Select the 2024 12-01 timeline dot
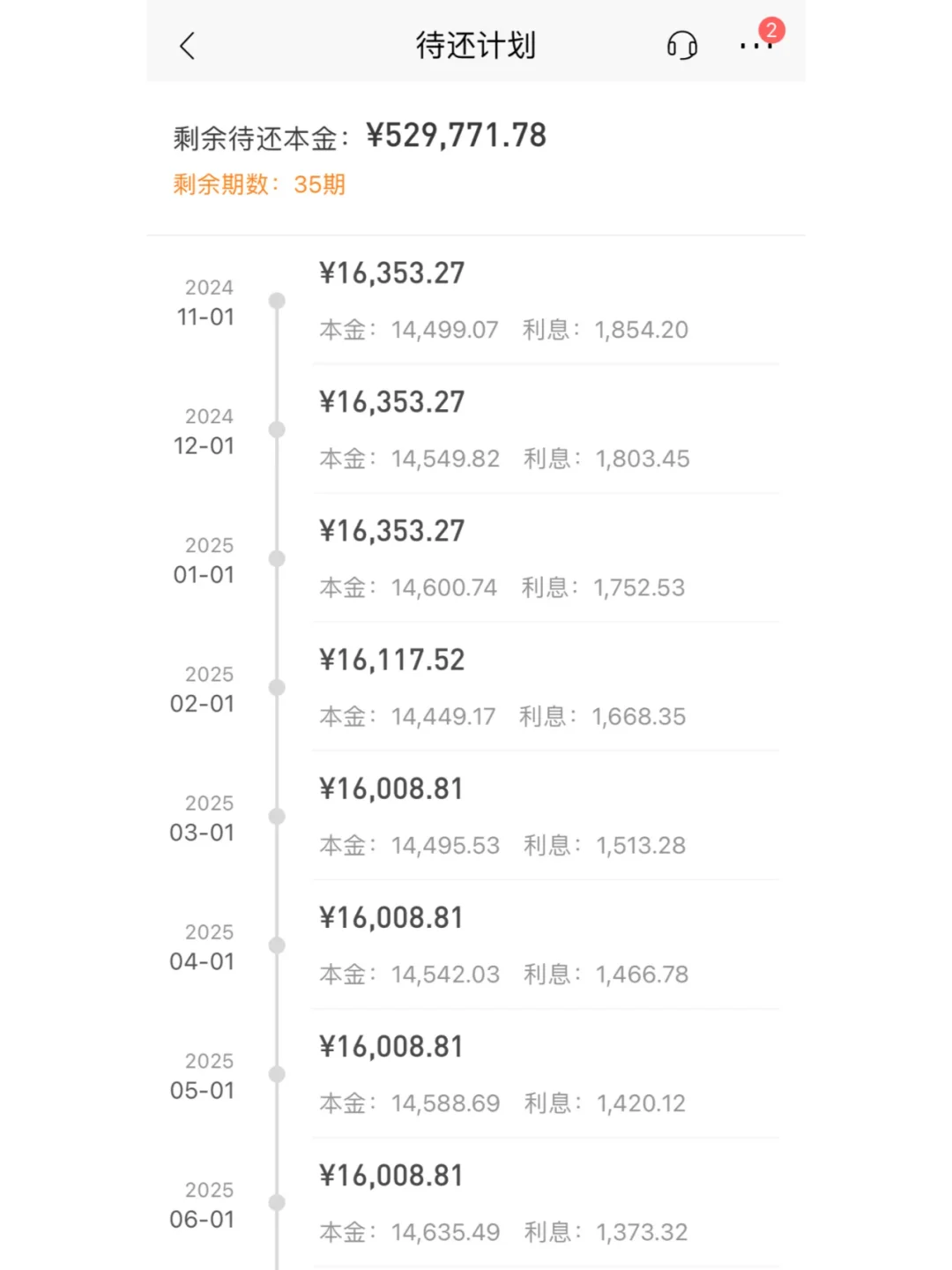This screenshot has height=1270, width=952. [277, 430]
